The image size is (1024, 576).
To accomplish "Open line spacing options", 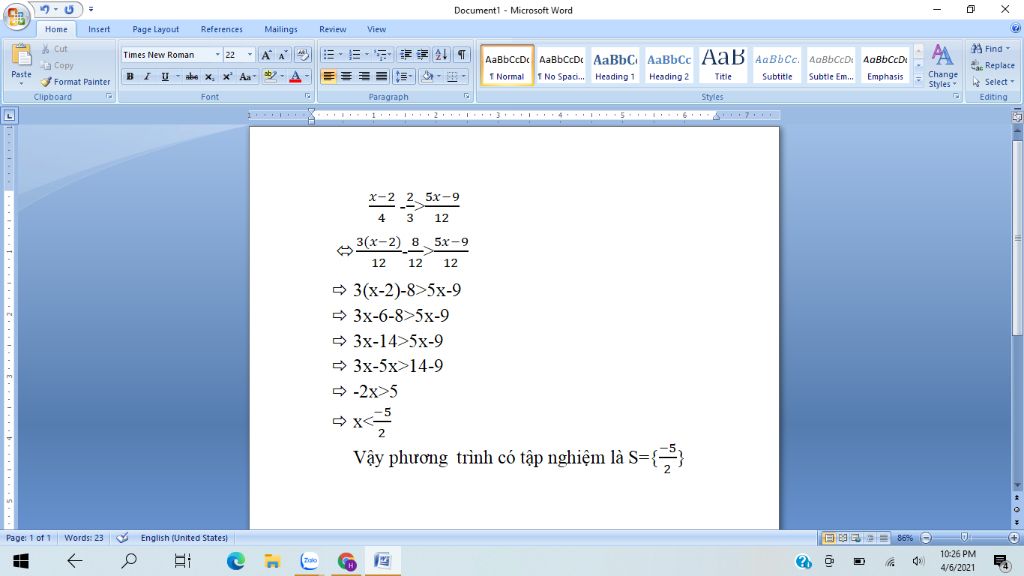I will point(404,76).
